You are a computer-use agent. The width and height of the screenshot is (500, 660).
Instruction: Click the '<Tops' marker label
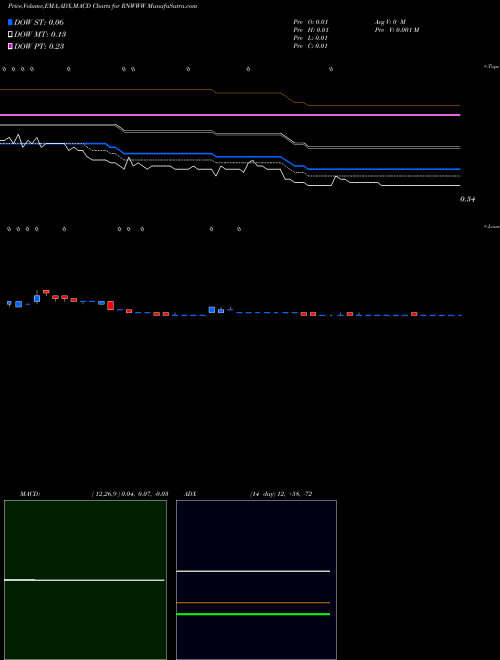[491, 67]
